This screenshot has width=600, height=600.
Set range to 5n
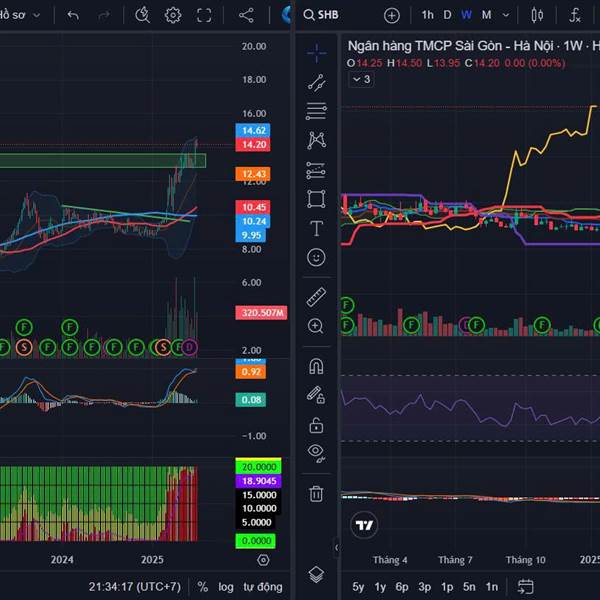469,587
